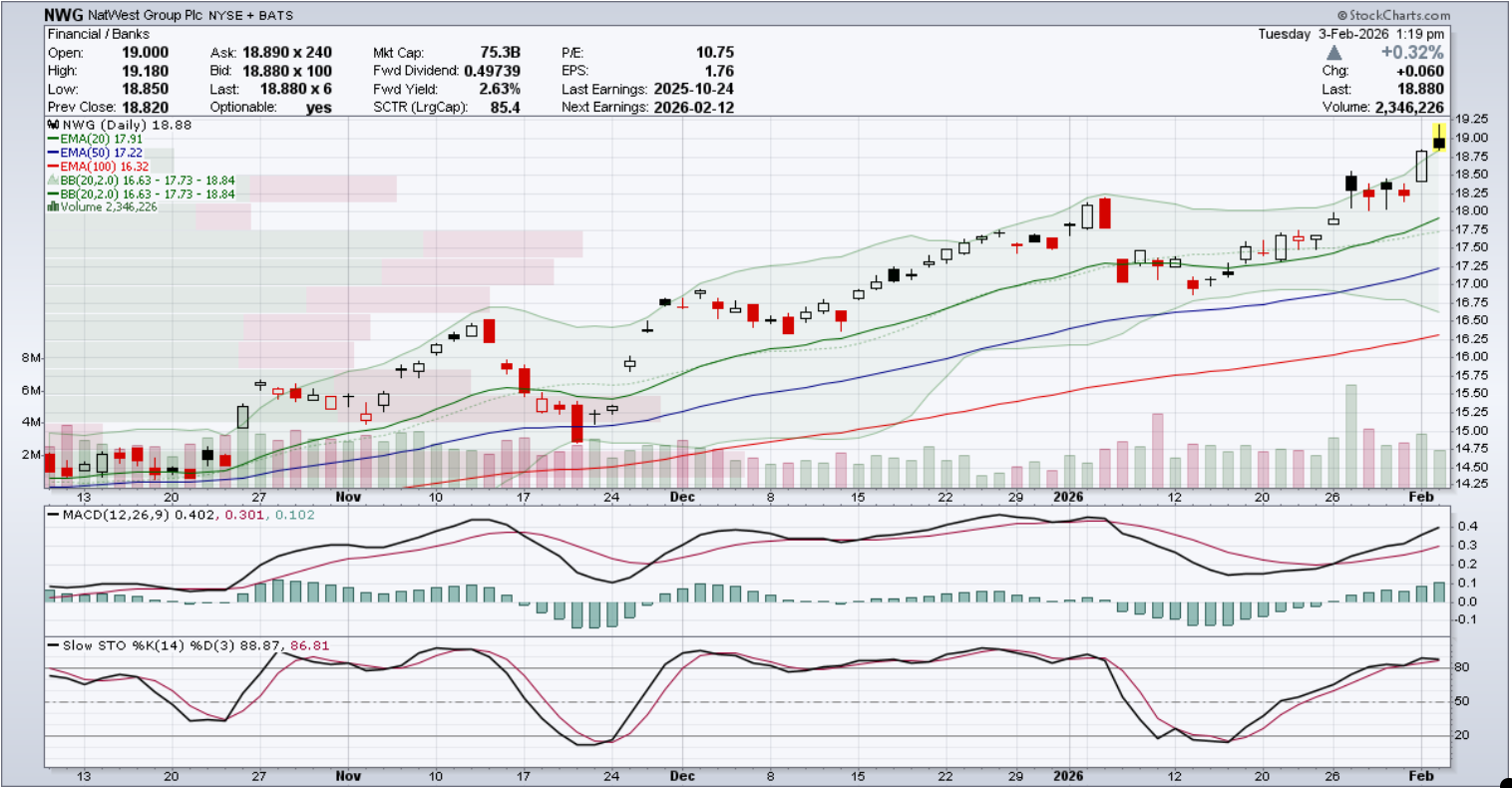This screenshot has width=1512, height=788.
Task: Click the 'EMA(100) 16.32' legend entry
Action: [x=107, y=168]
